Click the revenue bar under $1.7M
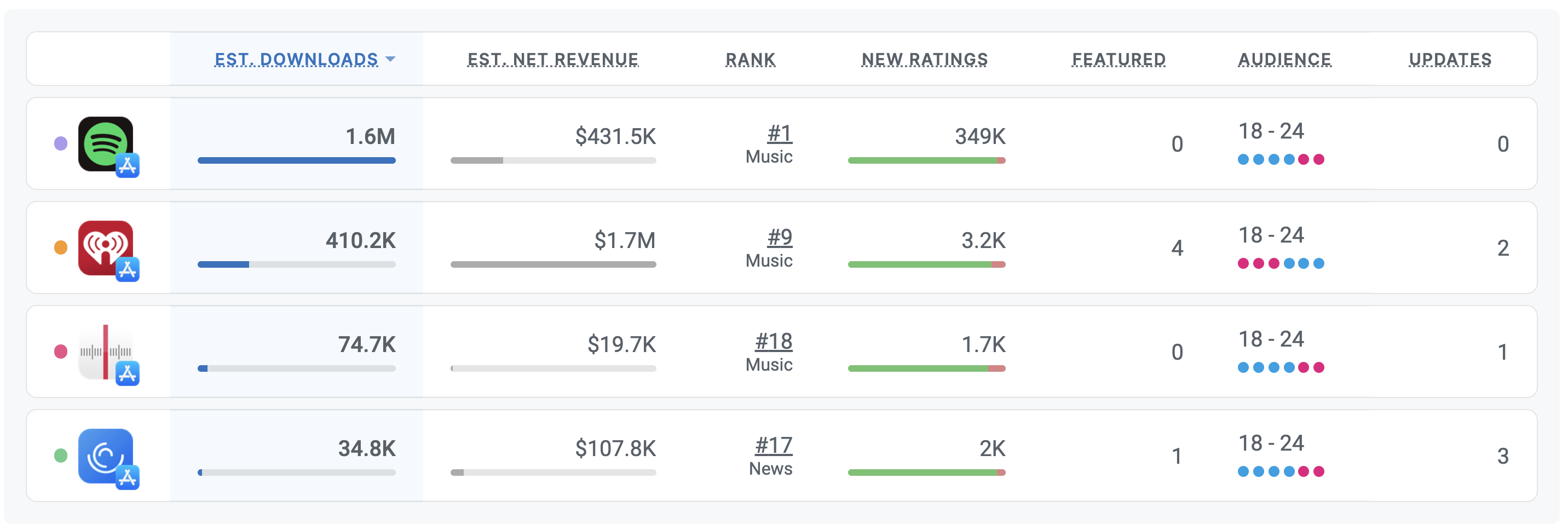Image resolution: width=1568 pixels, height=530 pixels. 554,264
